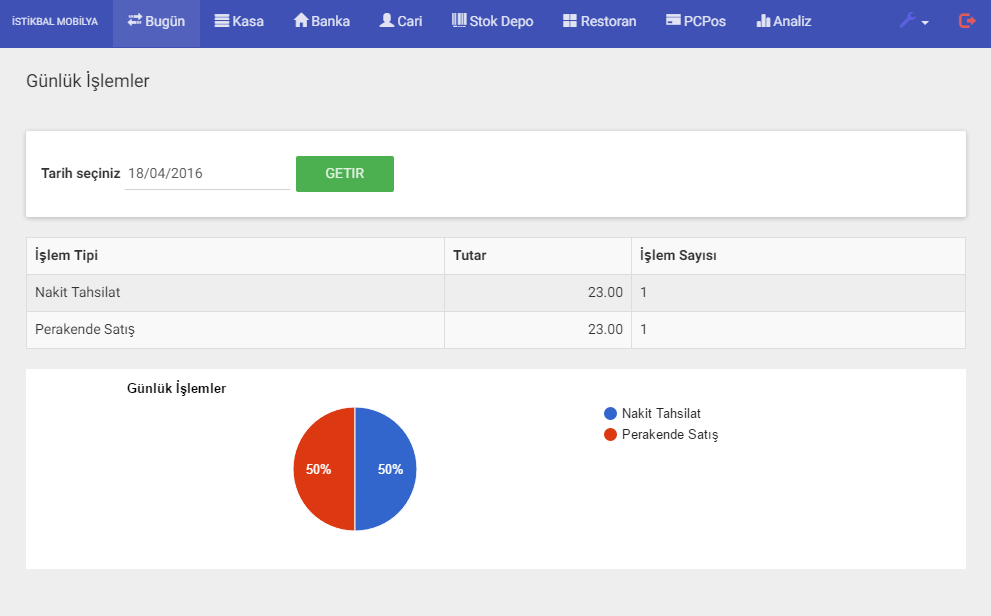991x616 pixels.
Task: Click the İSTİKBAL MOBİLYA brand link
Action: [x=55, y=21]
